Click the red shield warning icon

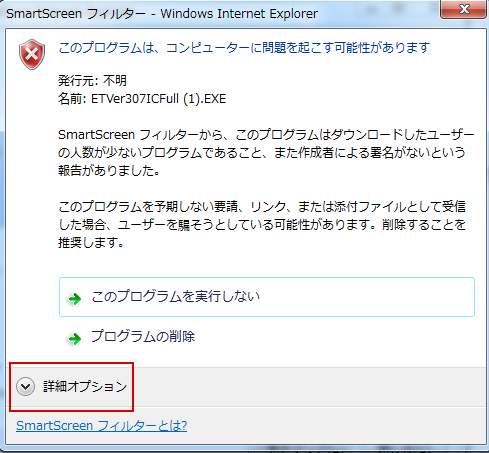pos(32,54)
